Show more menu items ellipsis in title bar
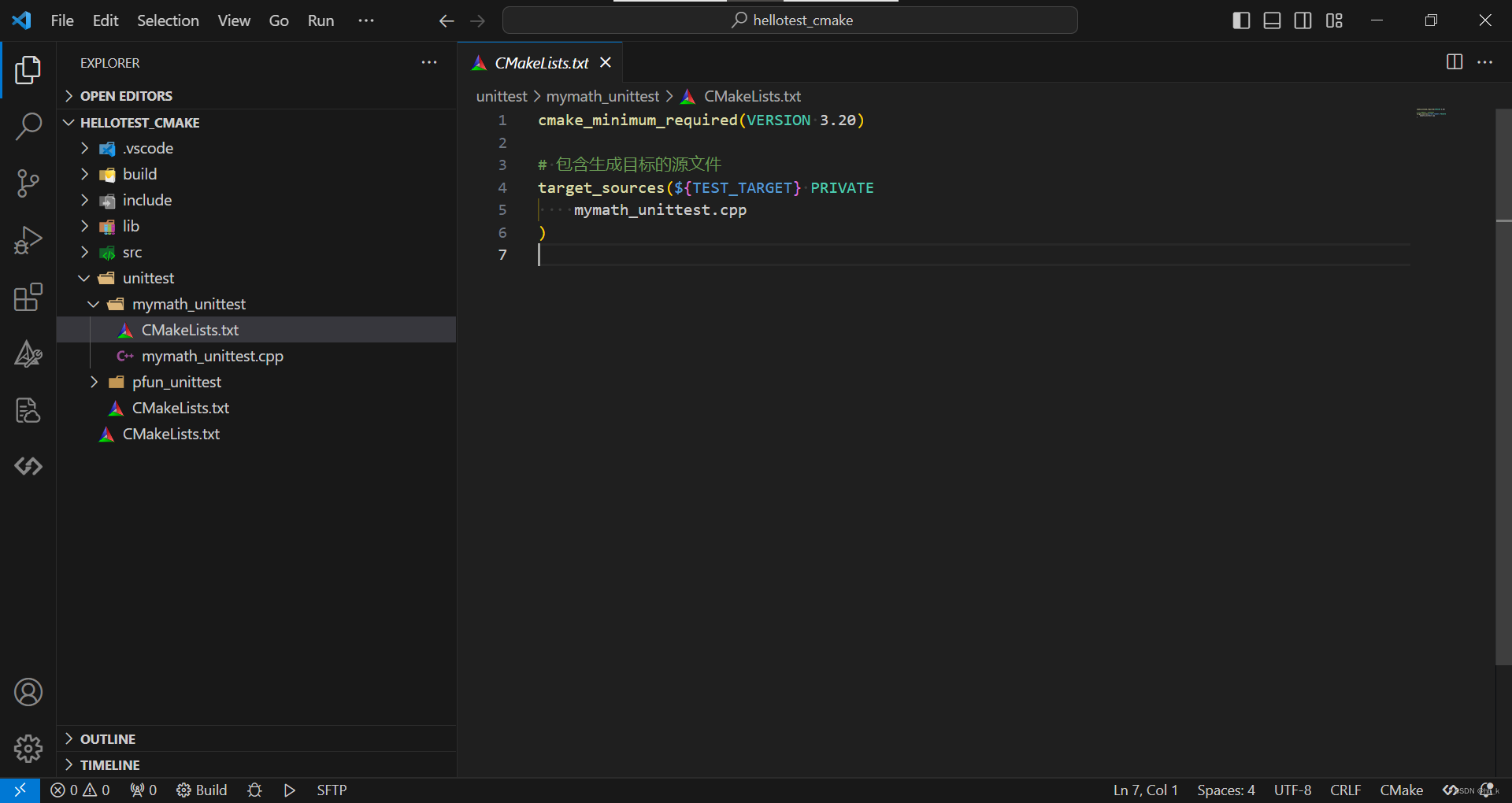The image size is (1512, 803). coord(366,20)
